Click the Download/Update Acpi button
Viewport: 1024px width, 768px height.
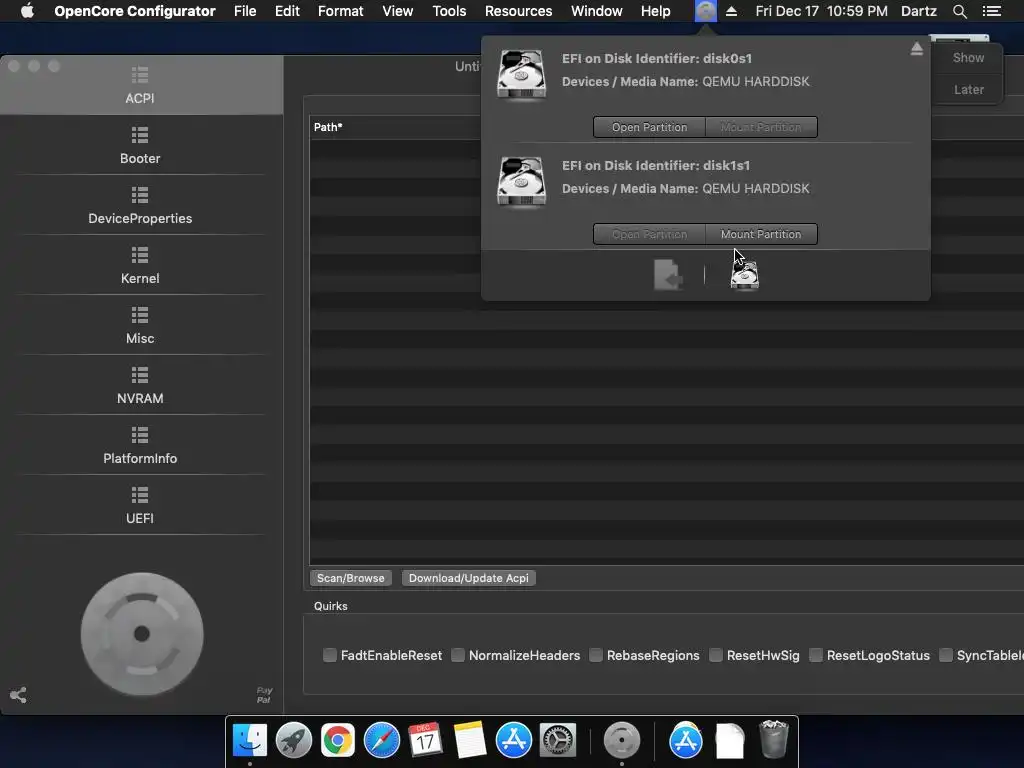[x=468, y=578]
